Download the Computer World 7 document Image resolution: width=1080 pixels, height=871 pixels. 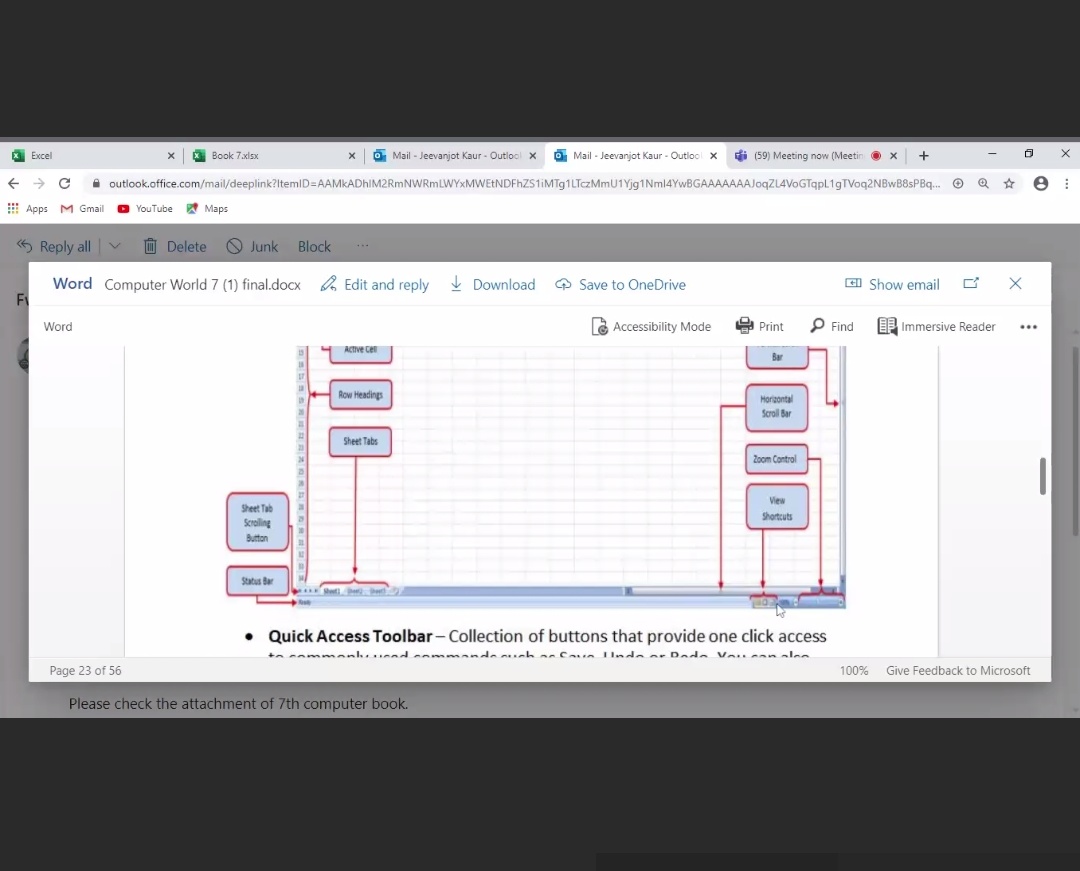pyautogui.click(x=492, y=284)
